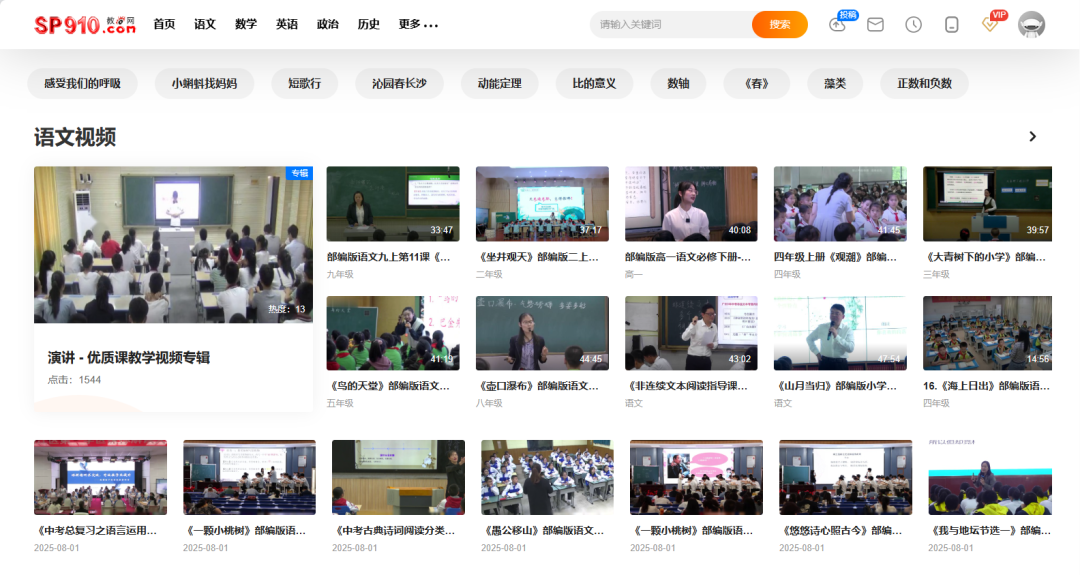
Task: Open title 《非连续文本阅读指导课
Action: [x=687, y=386]
